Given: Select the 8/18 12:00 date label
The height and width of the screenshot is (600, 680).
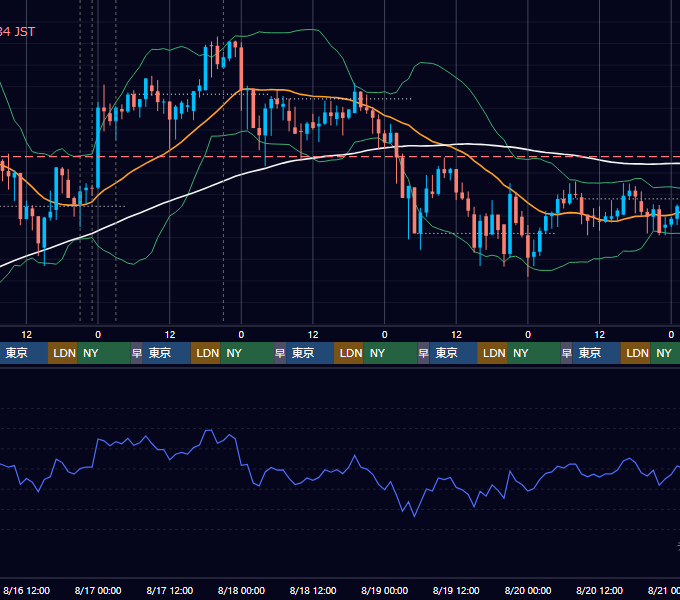Looking at the screenshot, I should (x=313, y=590).
